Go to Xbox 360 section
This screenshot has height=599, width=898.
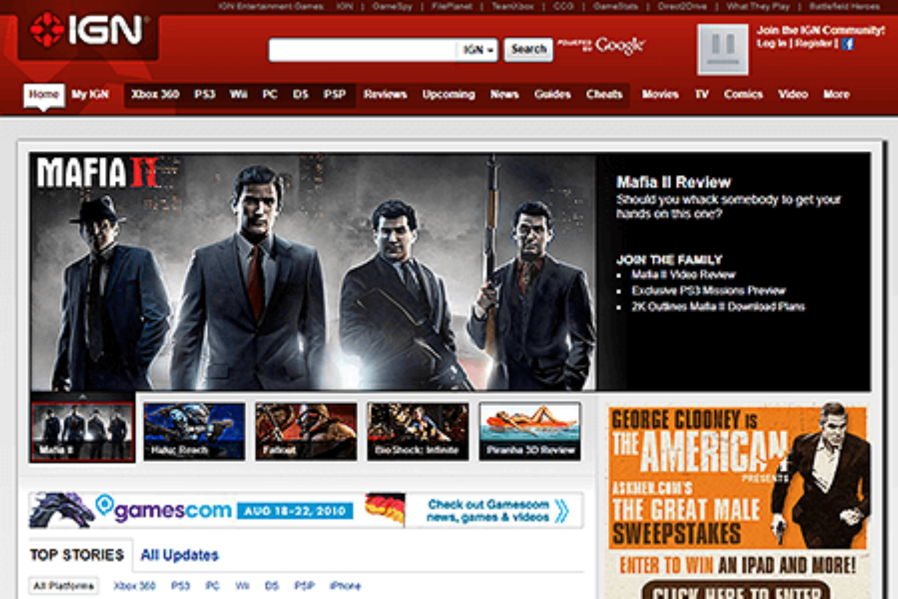coord(155,94)
